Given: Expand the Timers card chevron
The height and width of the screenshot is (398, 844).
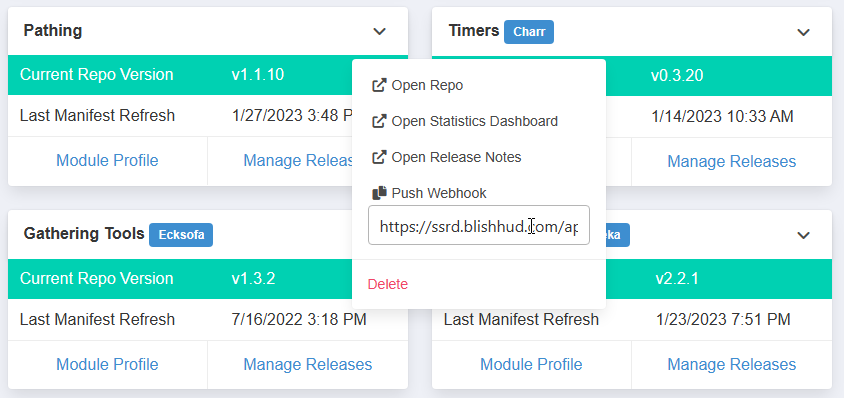Looking at the screenshot, I should (x=804, y=32).
